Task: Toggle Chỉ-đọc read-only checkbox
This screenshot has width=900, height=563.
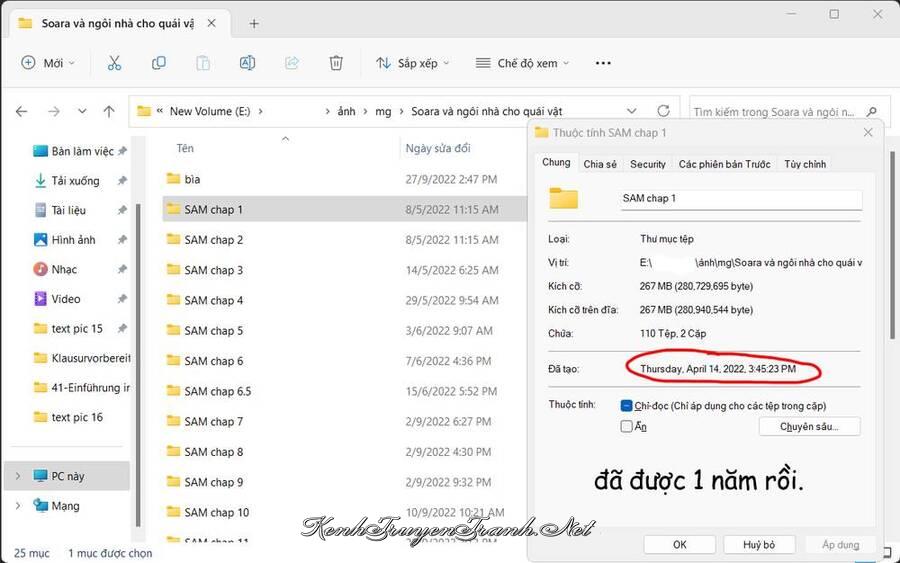Action: point(626,406)
